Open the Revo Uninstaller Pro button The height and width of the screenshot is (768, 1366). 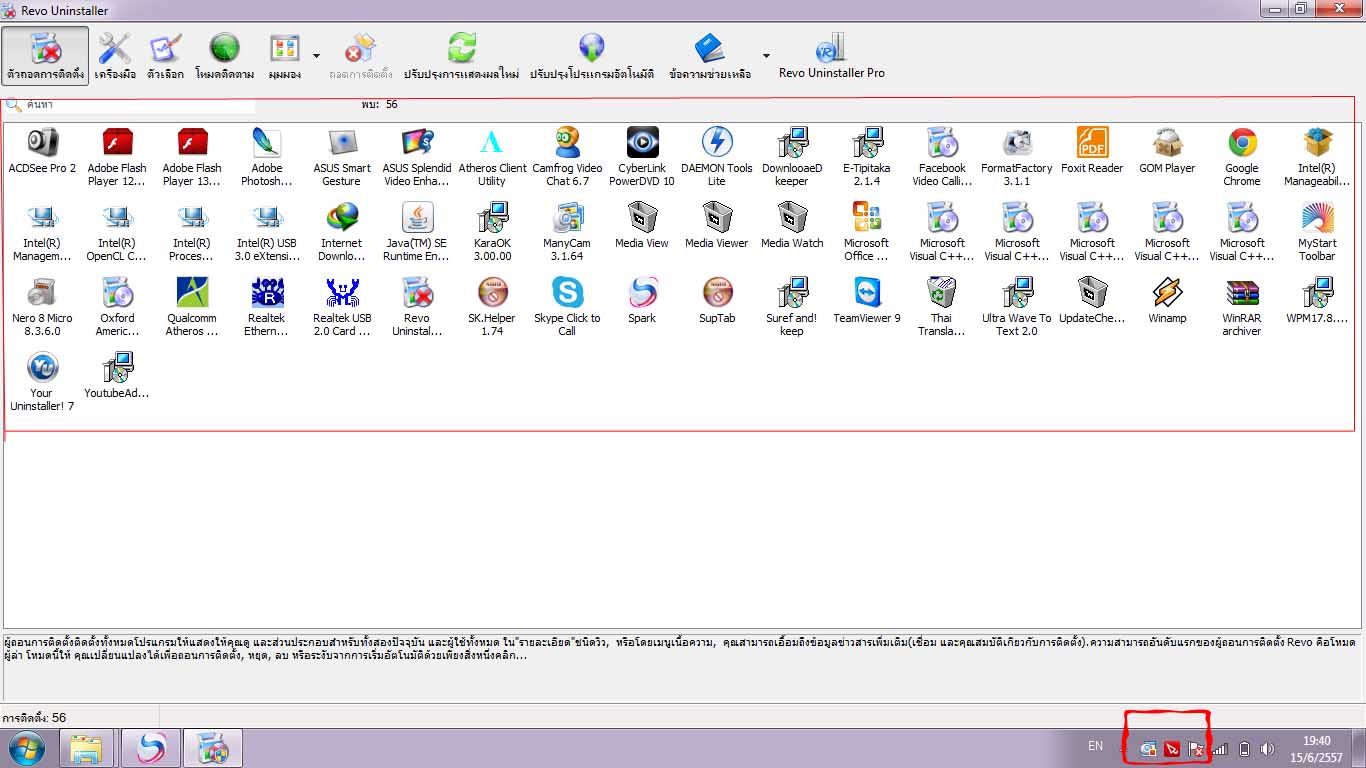(831, 56)
